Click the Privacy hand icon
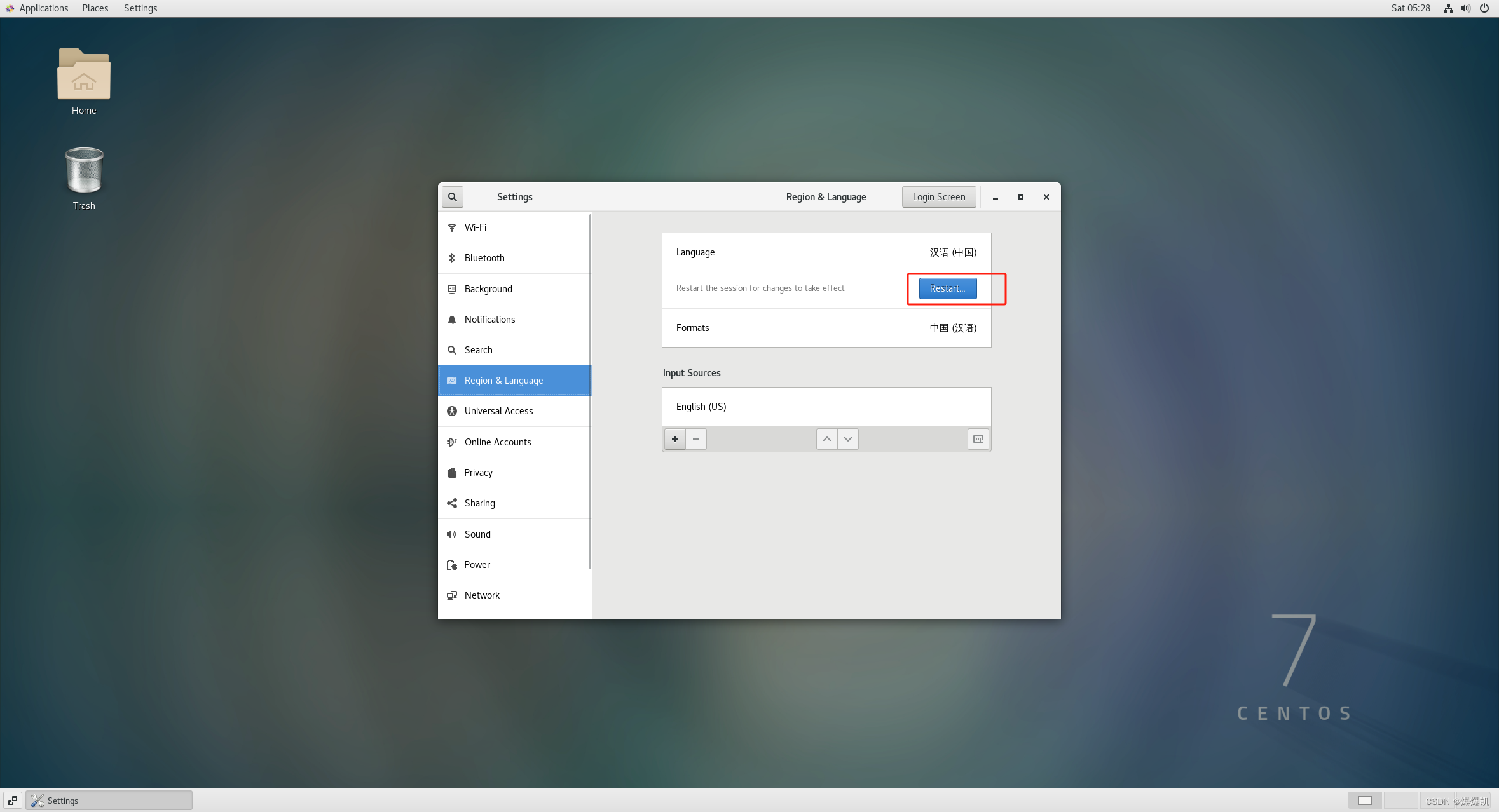This screenshot has width=1499, height=812. 452,473
